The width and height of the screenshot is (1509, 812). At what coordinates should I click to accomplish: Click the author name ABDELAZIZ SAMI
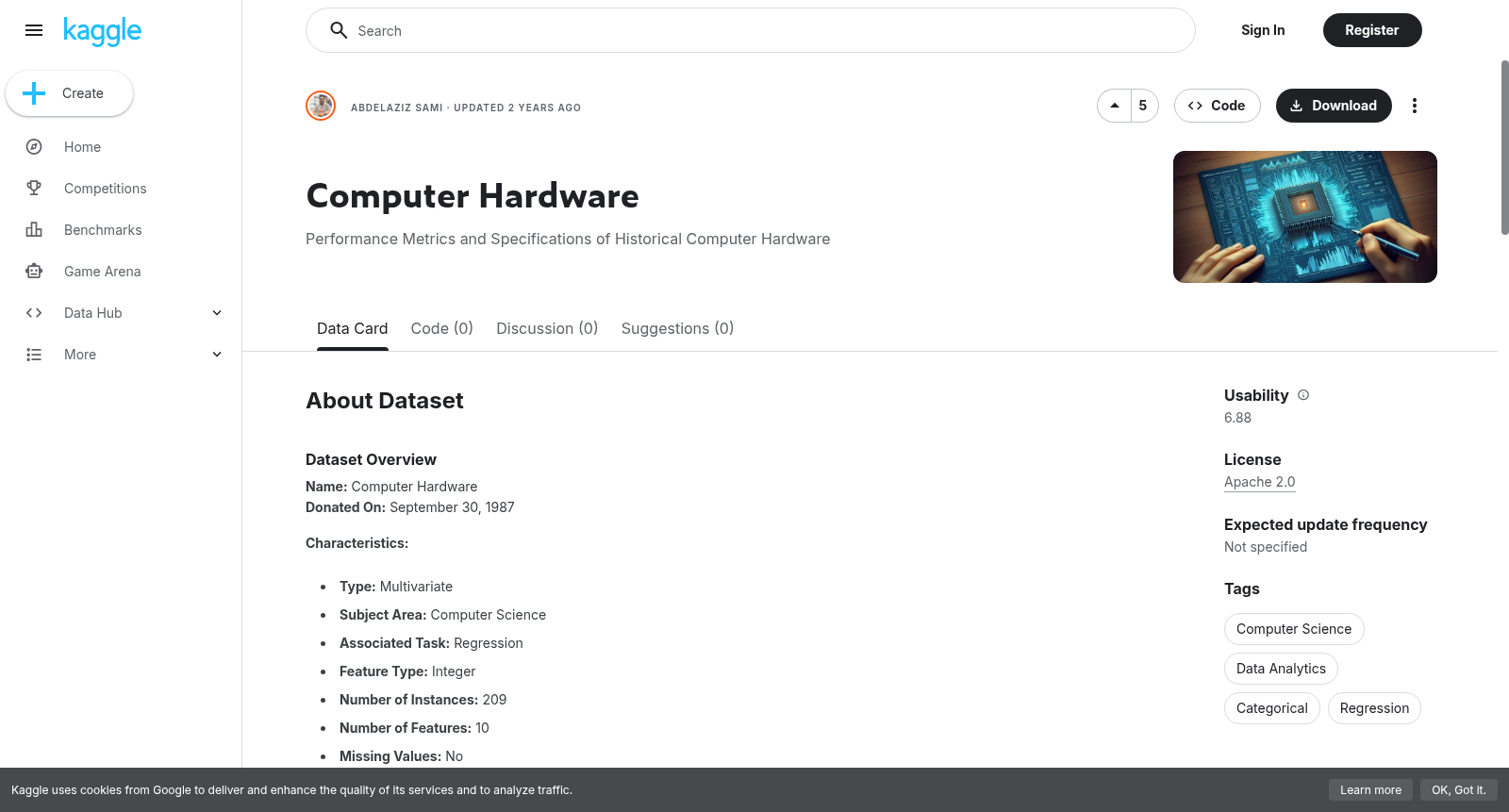396,108
